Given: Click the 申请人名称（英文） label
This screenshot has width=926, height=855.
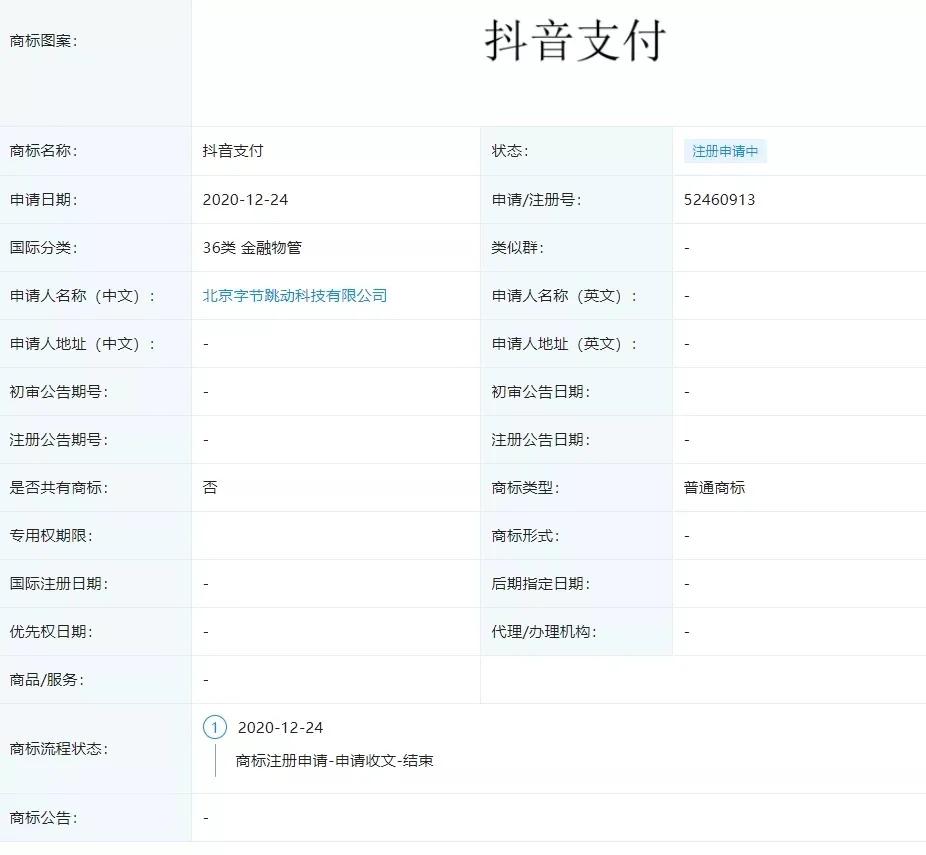Looking at the screenshot, I should [564, 296].
